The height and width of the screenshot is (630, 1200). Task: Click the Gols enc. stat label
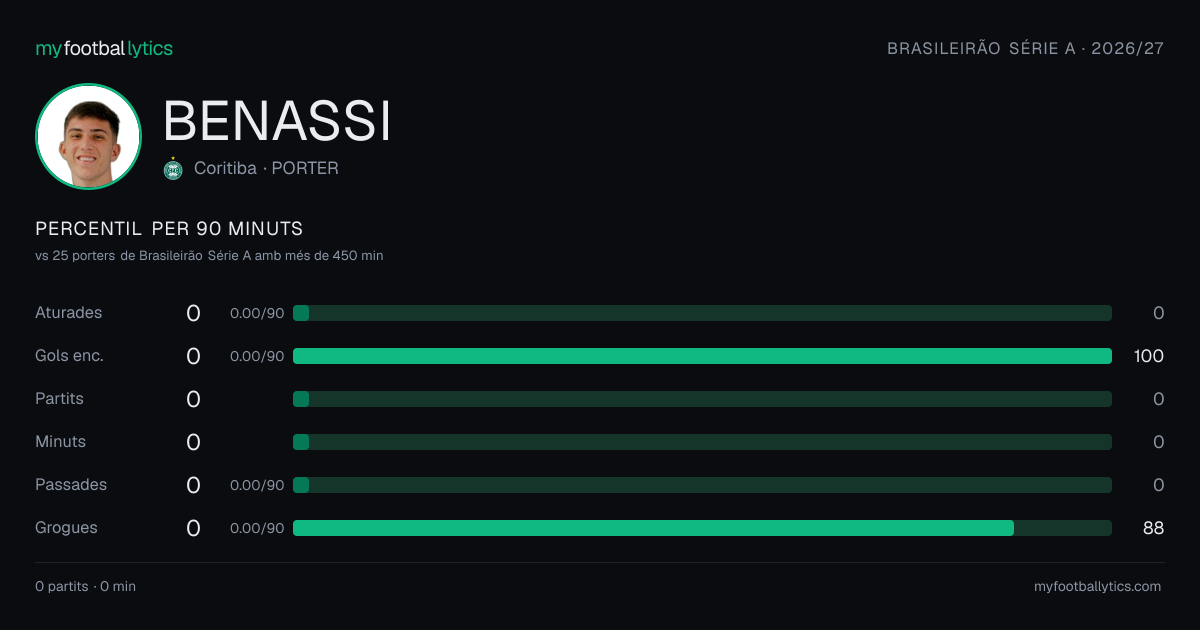point(69,356)
